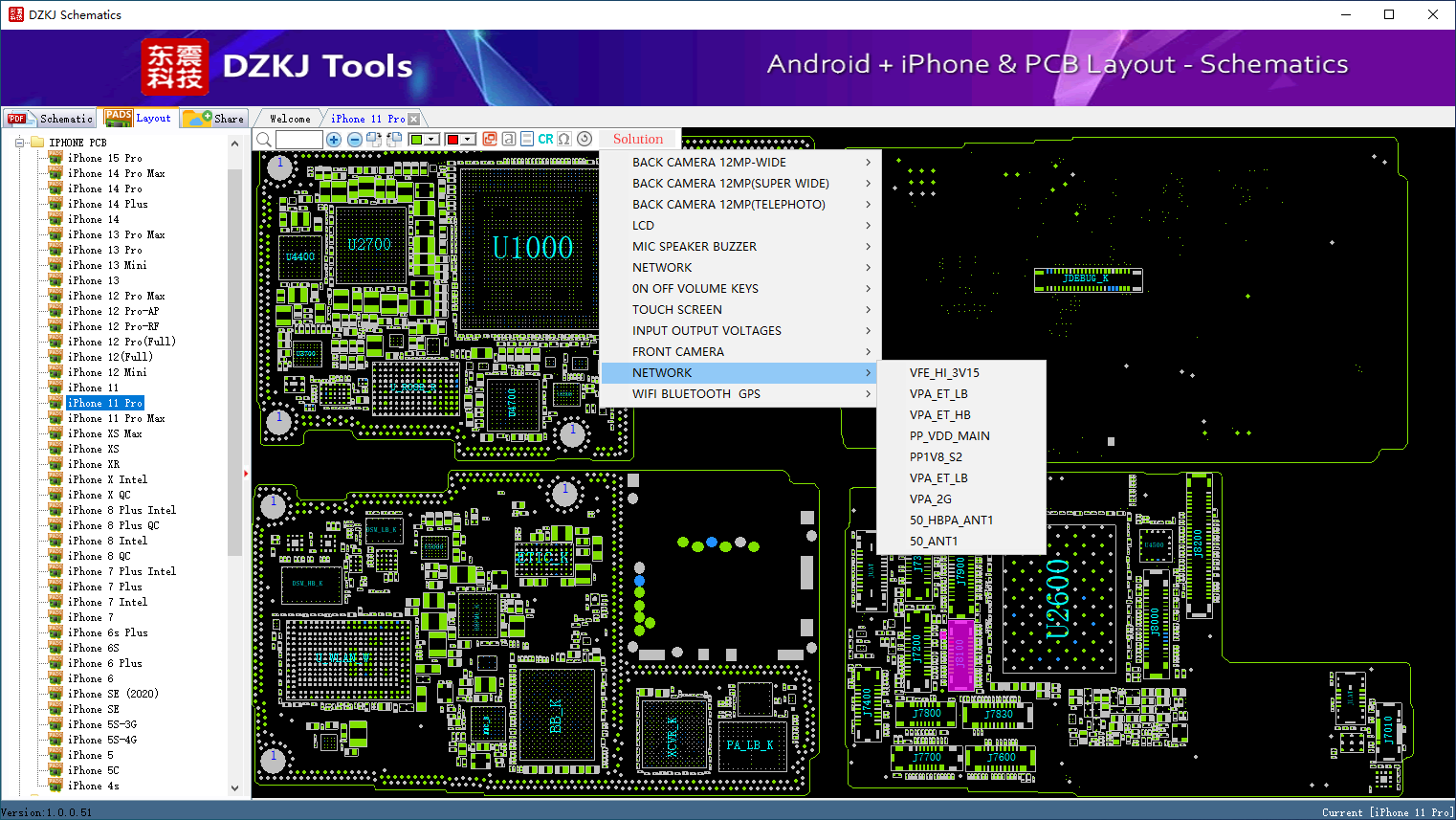Click the circular refresh arrow toolbar icon
The width and height of the screenshot is (1456, 820).
coord(585,140)
